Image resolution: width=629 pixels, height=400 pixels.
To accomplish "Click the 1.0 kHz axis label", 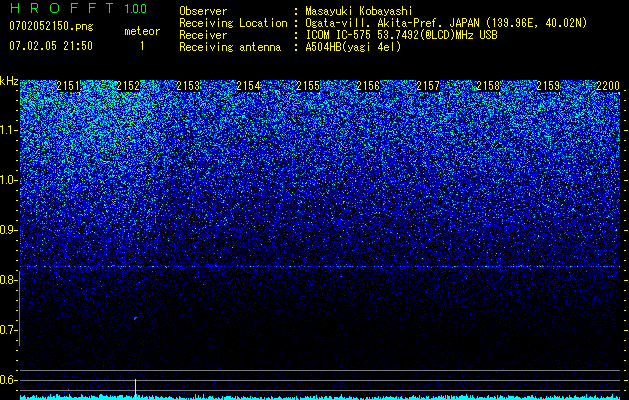I will click(9, 180).
